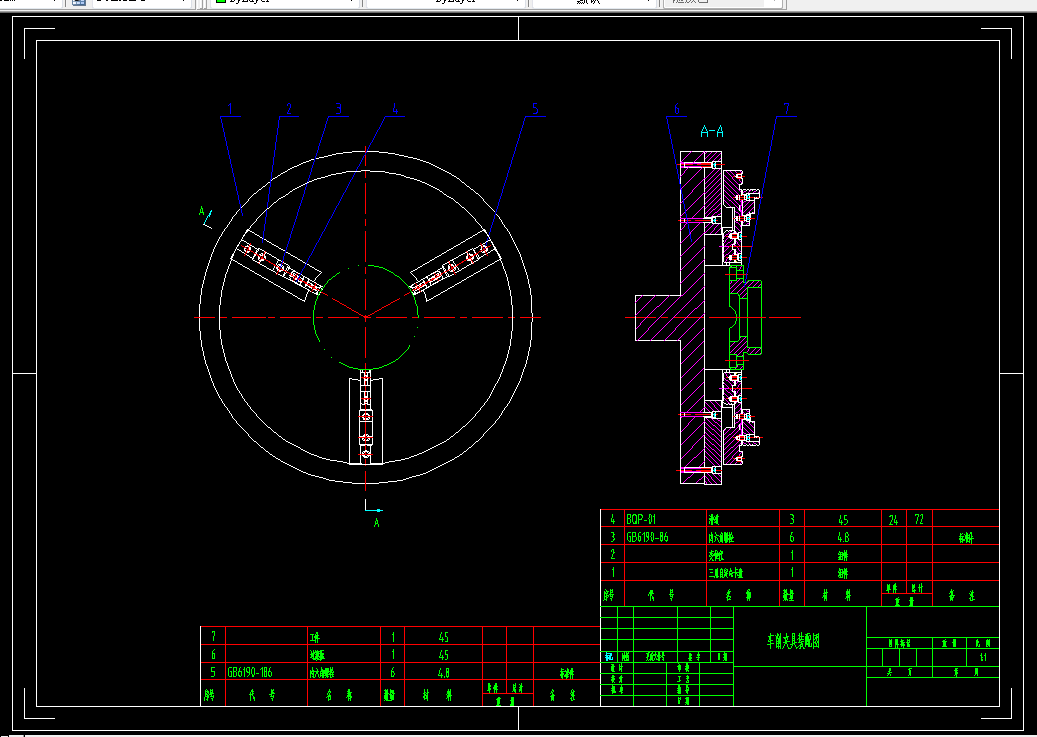Click quantity 6 in the GB6190-186 row
Image resolution: width=1037 pixels, height=737 pixels.
[392, 672]
